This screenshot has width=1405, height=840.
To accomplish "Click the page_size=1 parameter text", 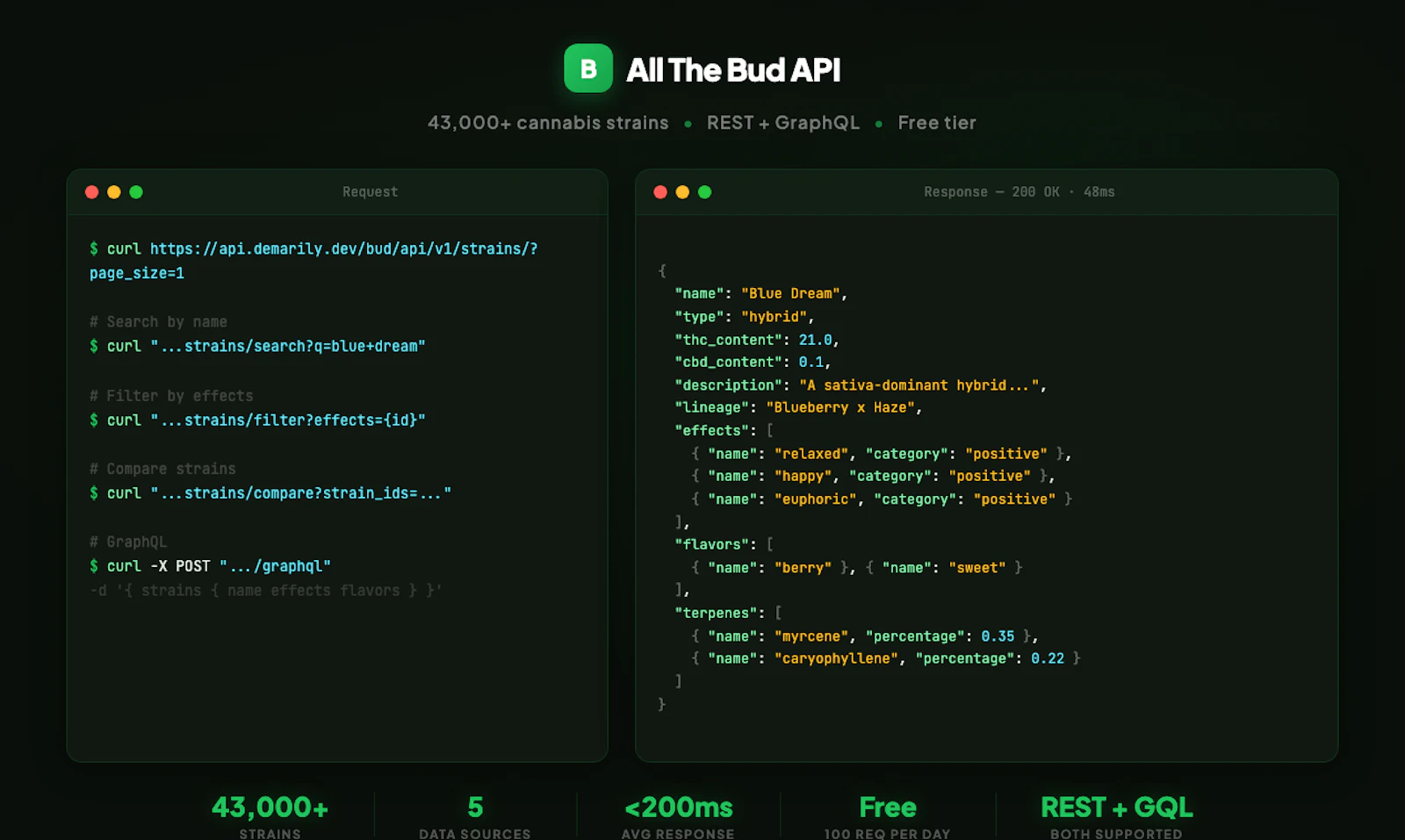I will 137,274.
